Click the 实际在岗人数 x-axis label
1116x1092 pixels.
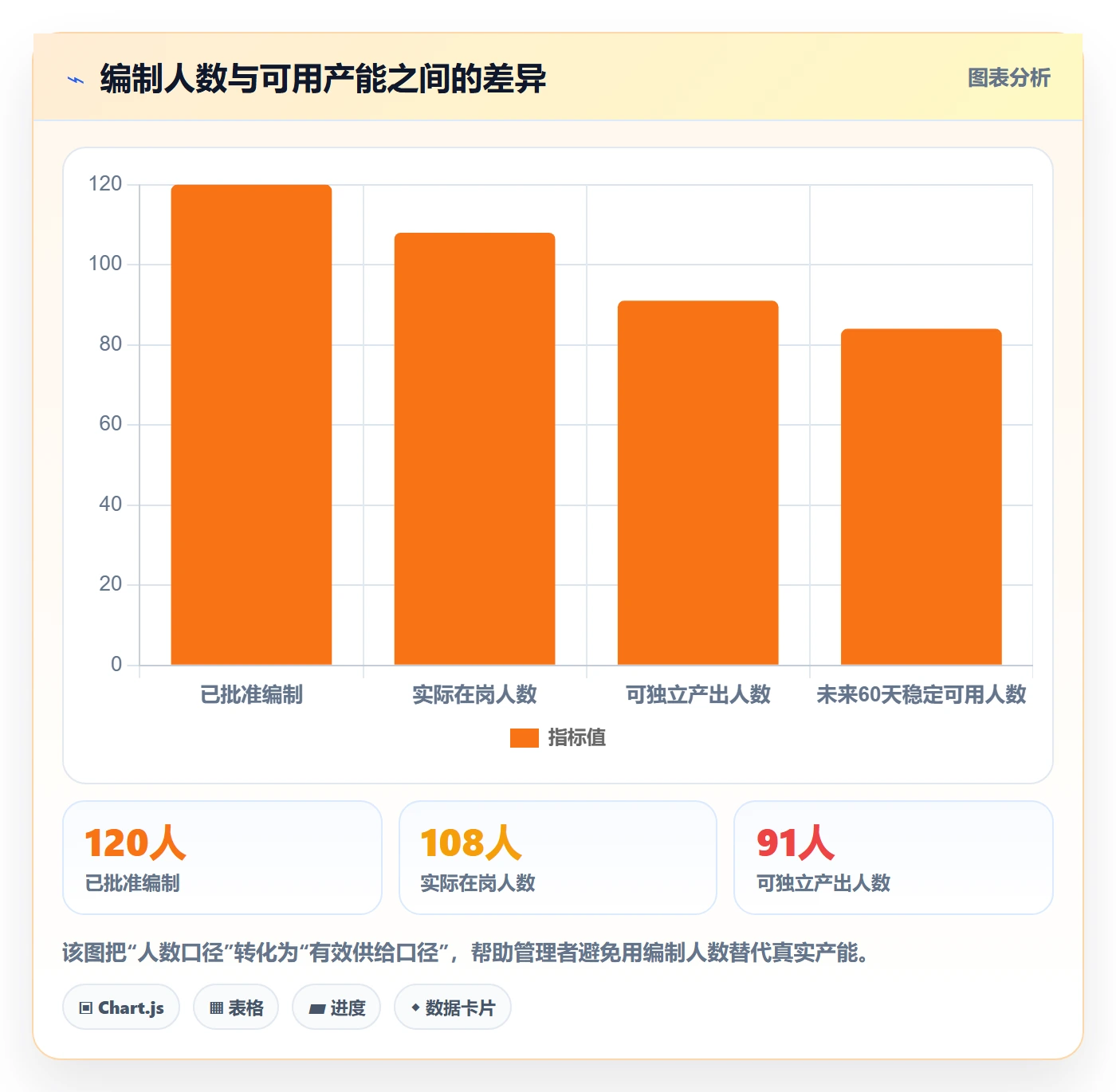[474, 695]
